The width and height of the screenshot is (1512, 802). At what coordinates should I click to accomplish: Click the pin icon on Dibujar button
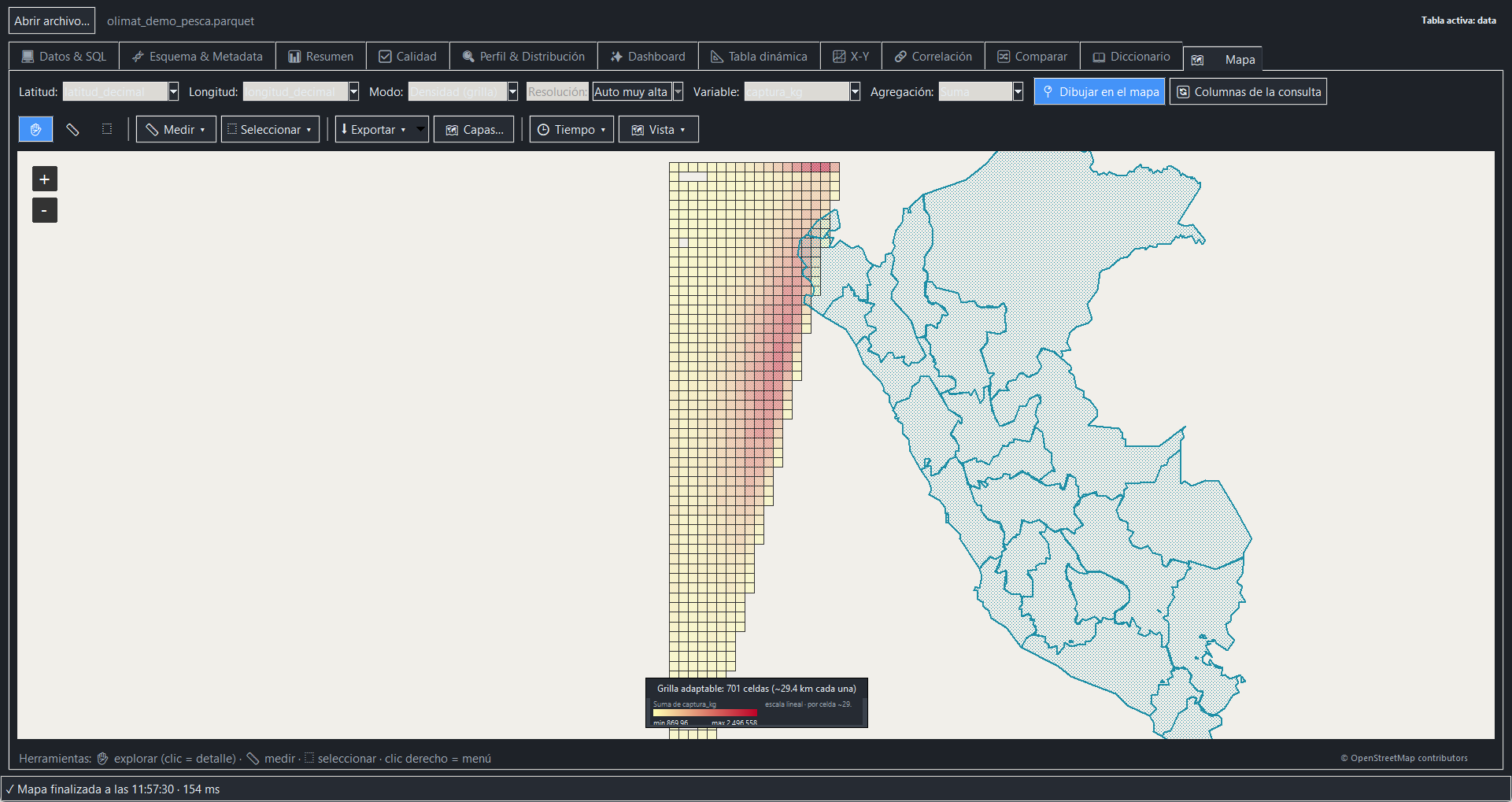pos(1048,91)
